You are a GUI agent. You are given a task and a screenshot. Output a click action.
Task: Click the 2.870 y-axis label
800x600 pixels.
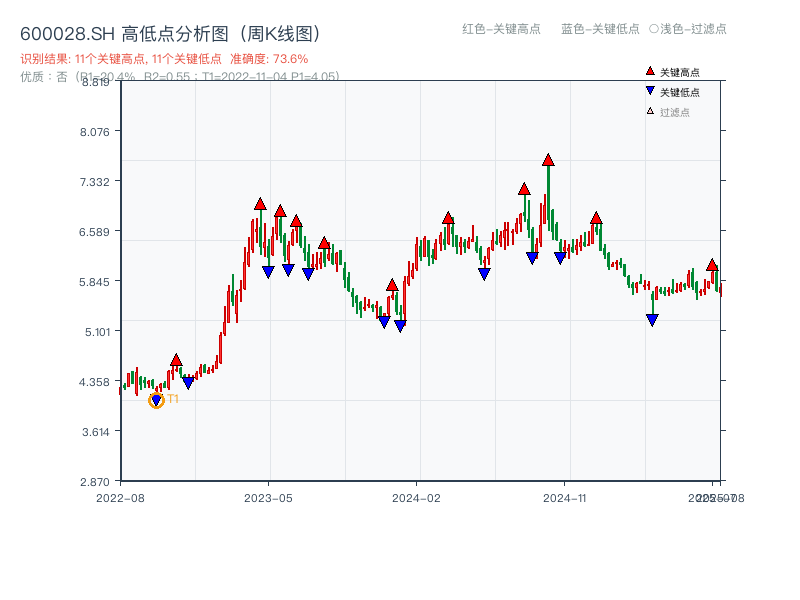coord(94,482)
